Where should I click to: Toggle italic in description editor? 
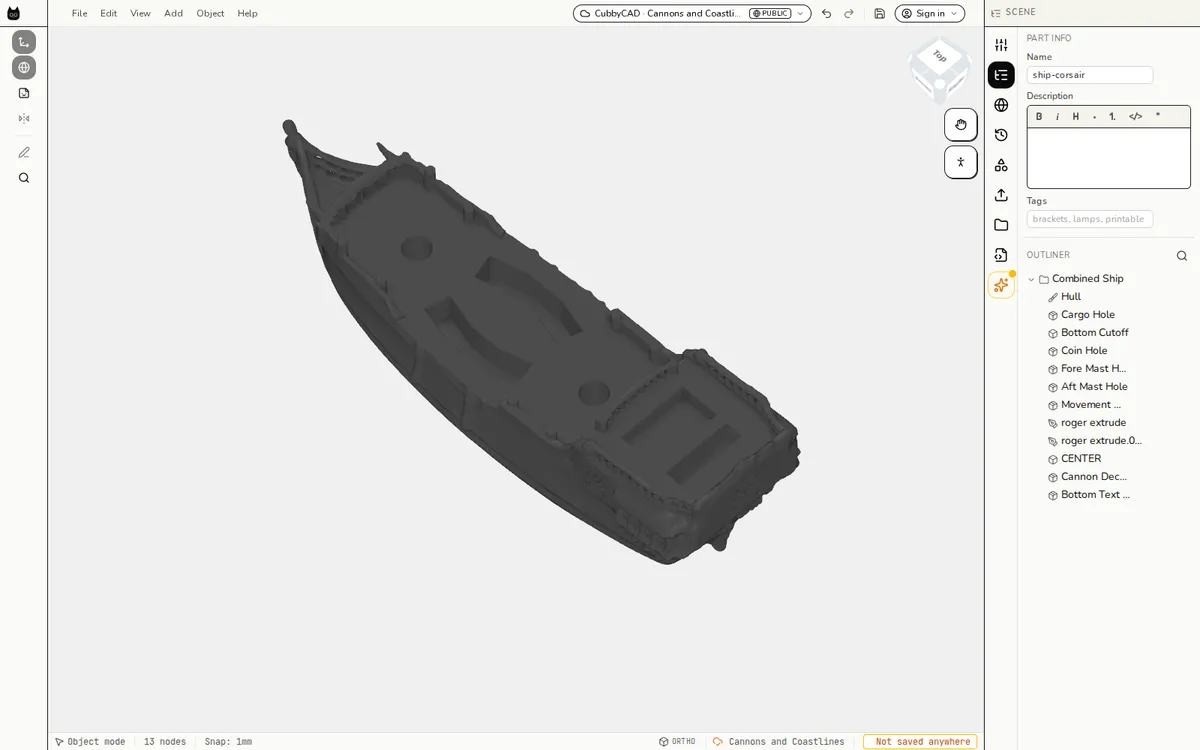pyautogui.click(x=1057, y=116)
